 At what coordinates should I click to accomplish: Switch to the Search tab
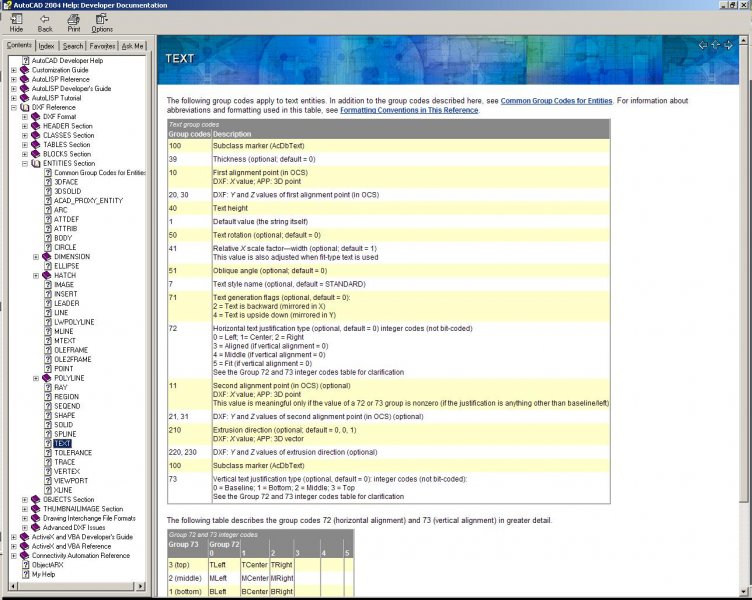(x=72, y=46)
